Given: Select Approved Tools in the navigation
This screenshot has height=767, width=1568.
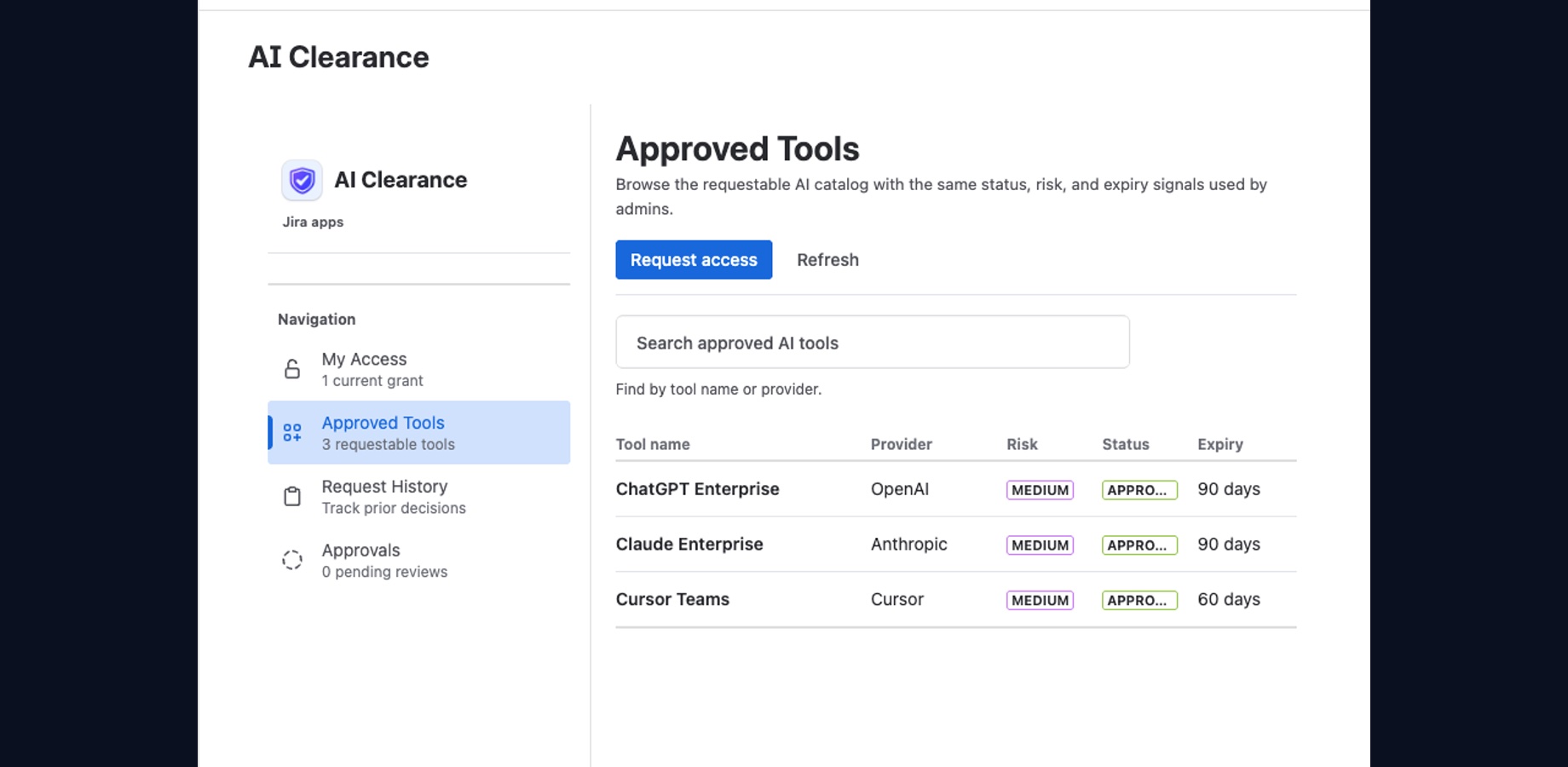Looking at the screenshot, I should point(418,433).
